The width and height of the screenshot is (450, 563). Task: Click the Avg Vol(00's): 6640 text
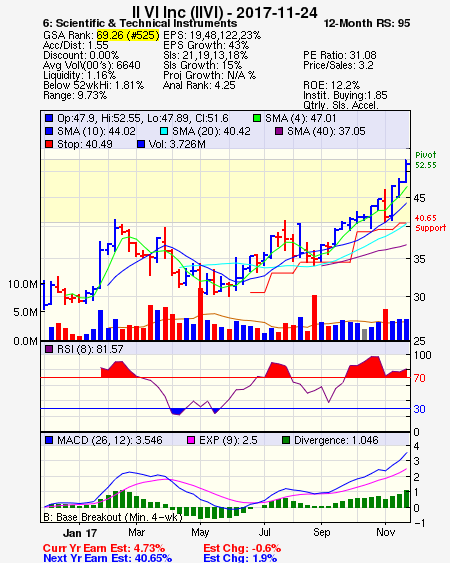(92, 65)
